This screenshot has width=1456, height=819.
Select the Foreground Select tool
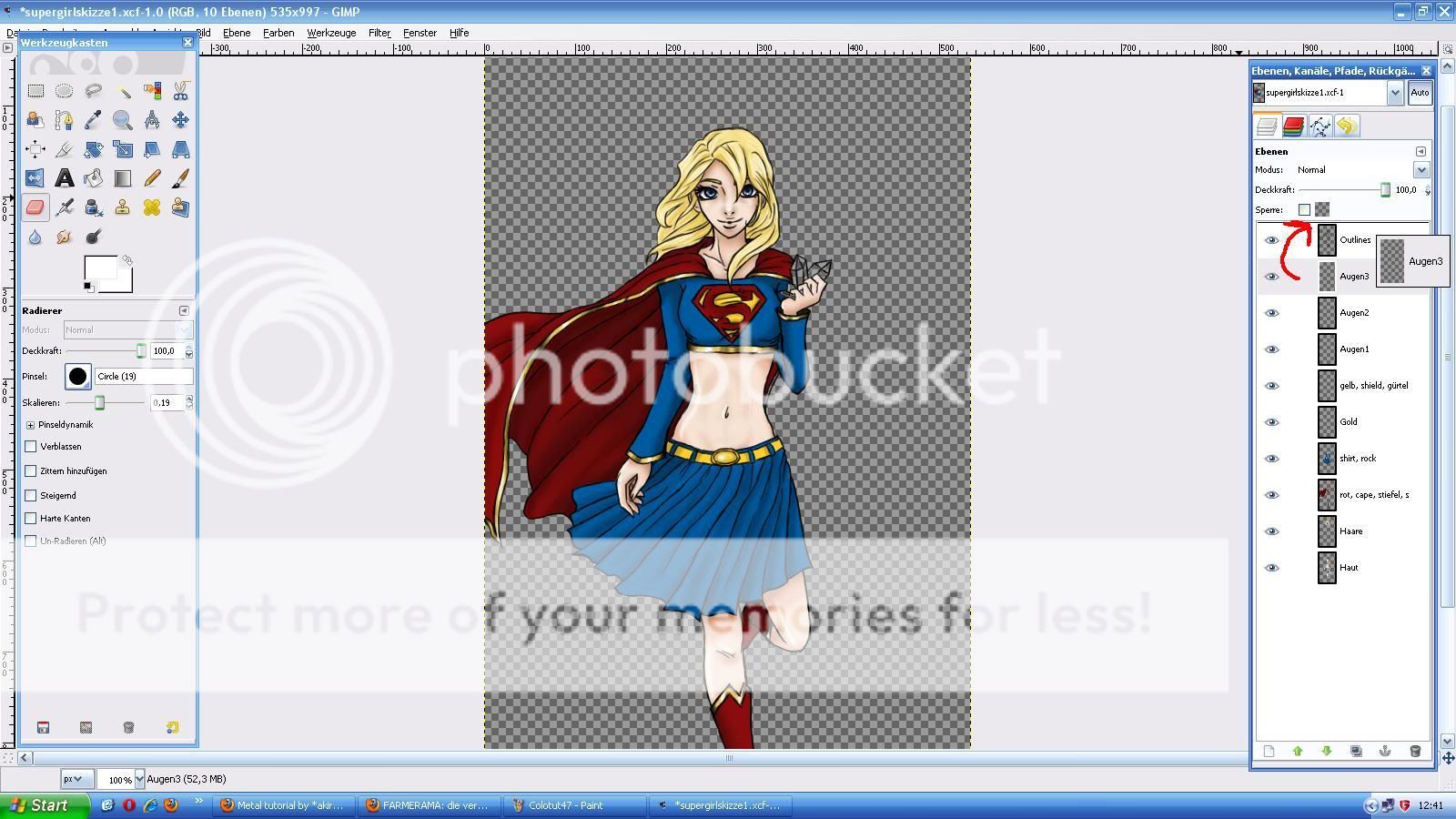(x=35, y=120)
